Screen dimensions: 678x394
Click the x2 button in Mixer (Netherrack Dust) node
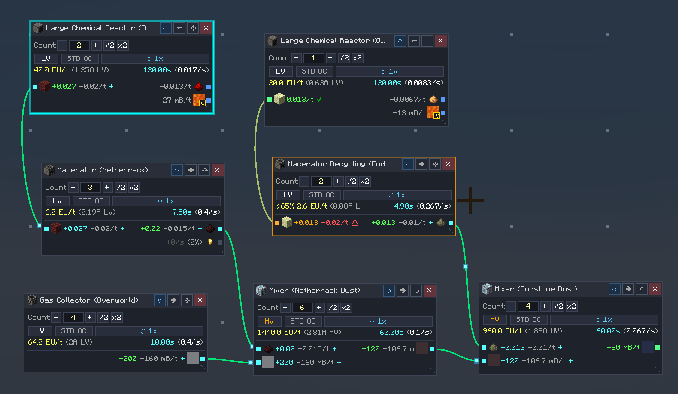(345, 308)
